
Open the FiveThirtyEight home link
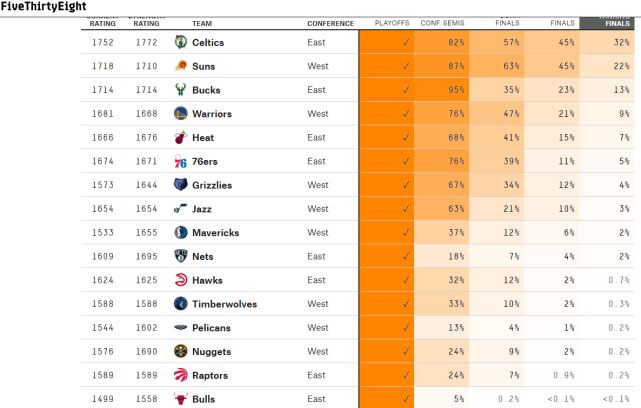(43, 6)
